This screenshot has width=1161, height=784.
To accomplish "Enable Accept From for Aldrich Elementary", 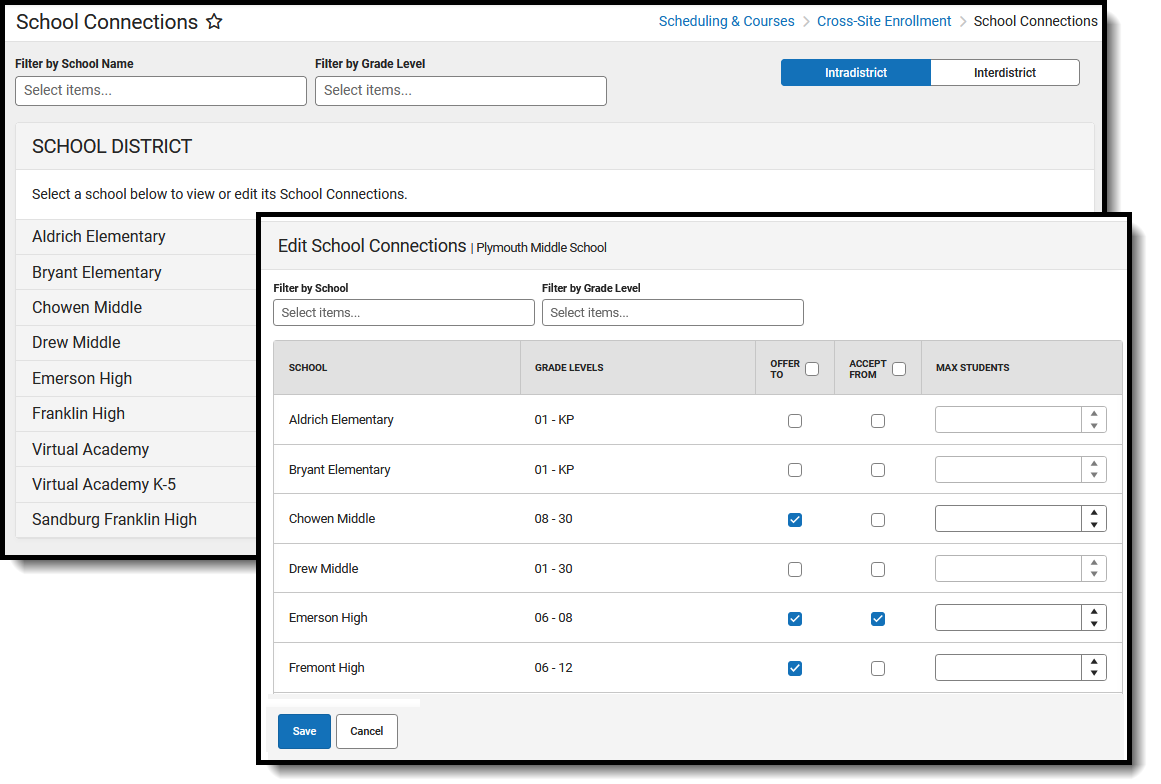I will (x=877, y=421).
